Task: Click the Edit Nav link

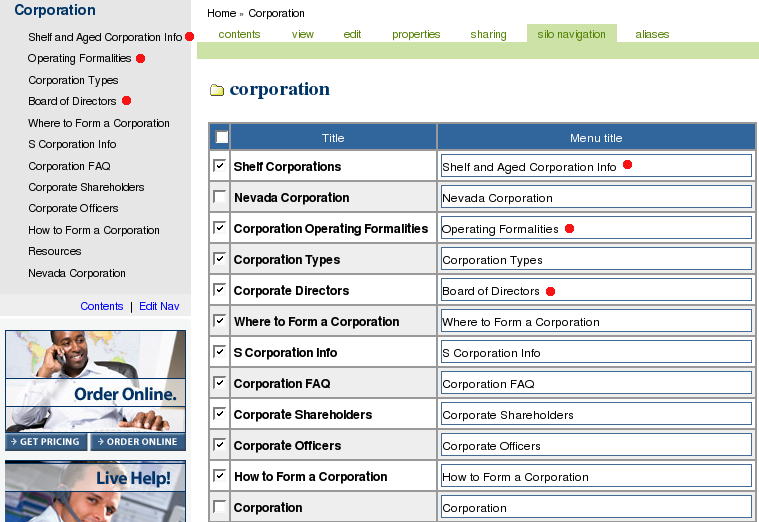Action: pos(159,306)
